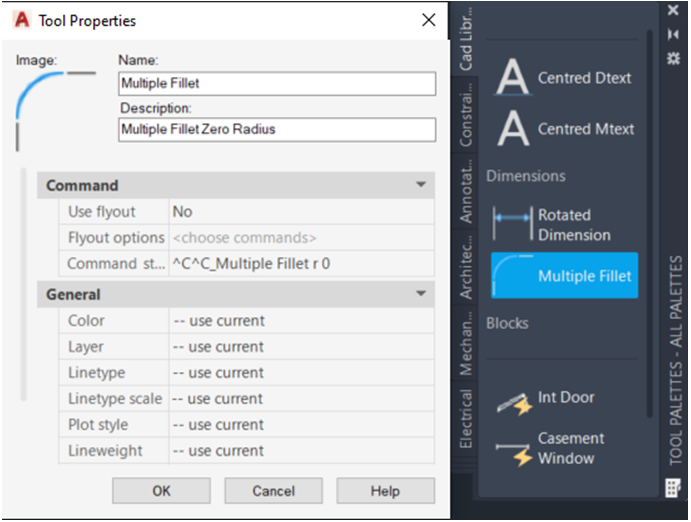Activate the Multiple Fillet tool
This screenshot has height=522, width=691.
click(x=564, y=276)
